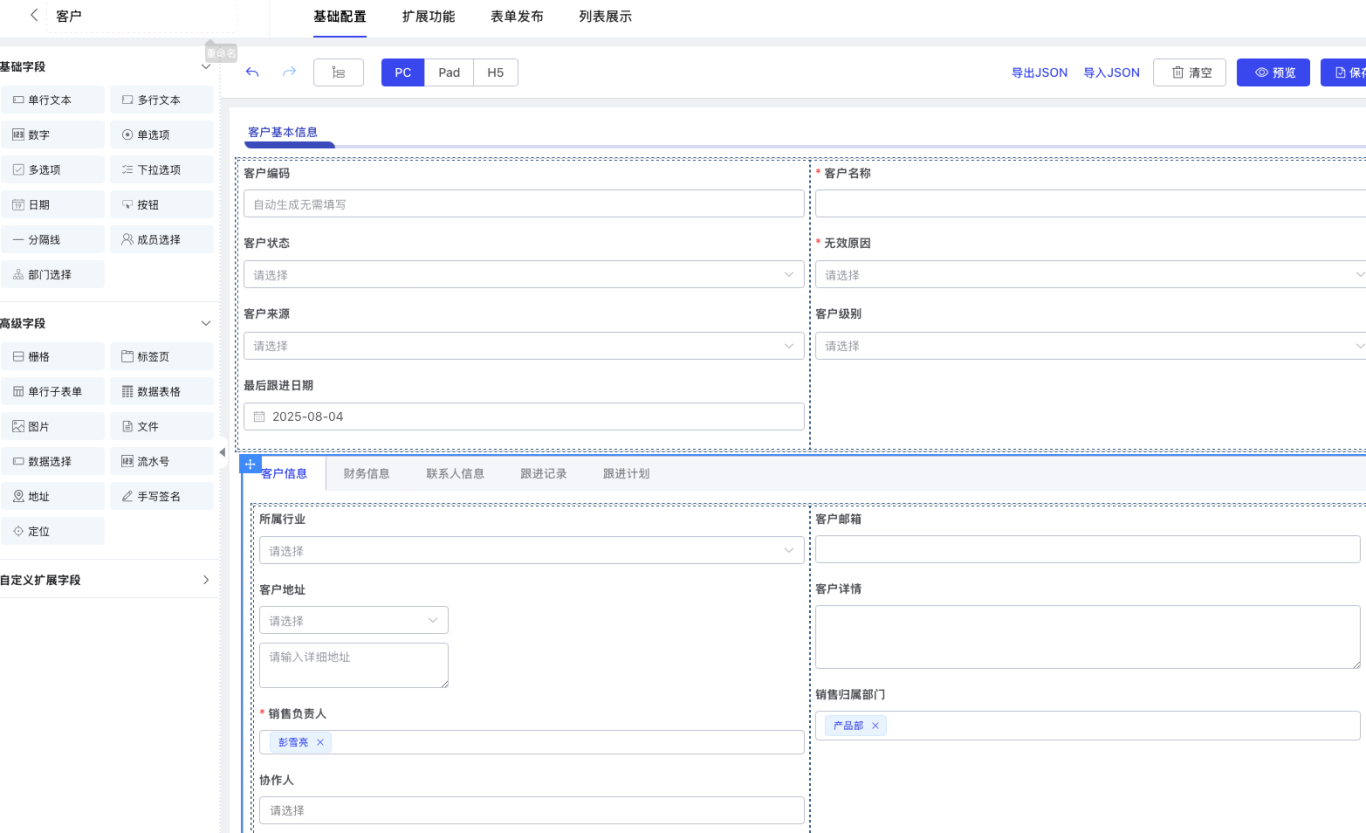1366x833 pixels.
Task: Select the 数据选择 component
Action: pos(52,462)
